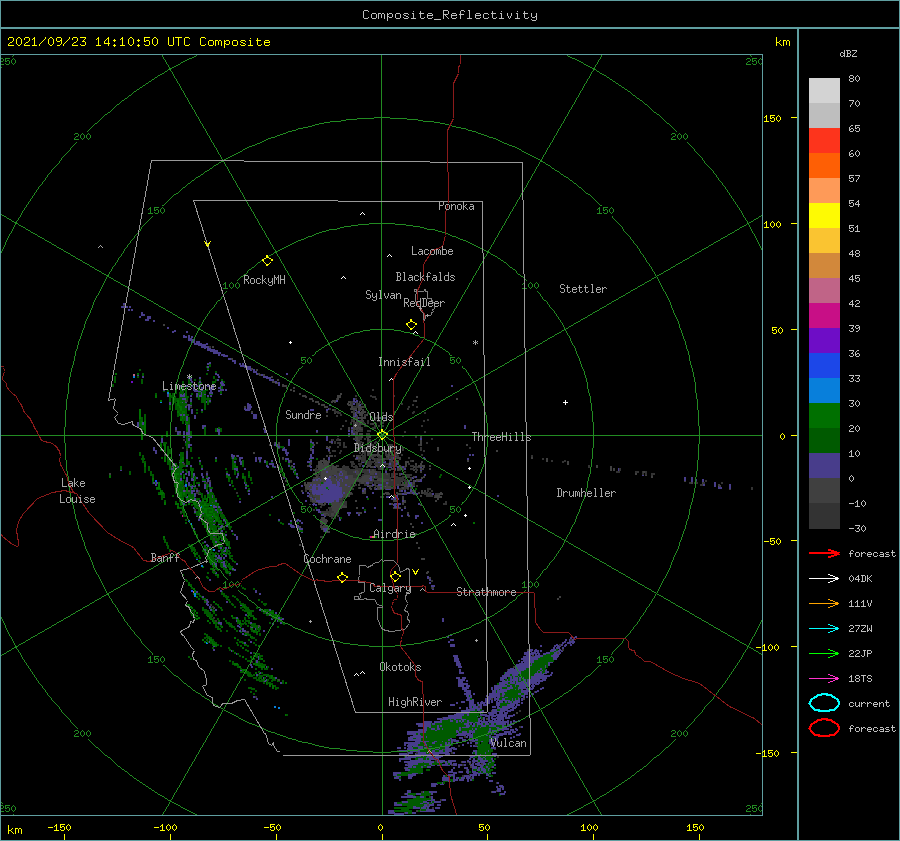Viewport: 900px width, 841px height.
Task: Click the 65 dBZ red color swatch
Action: coord(824,140)
